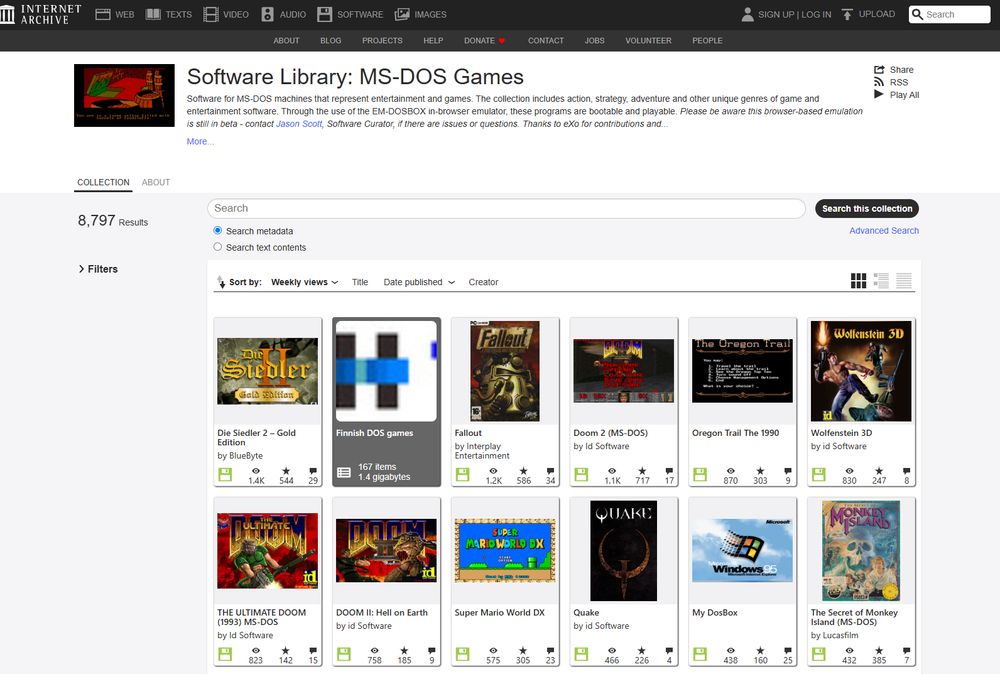
Task: Open THE ULTIMATE DOOM cover thumbnail
Action: (x=267, y=551)
